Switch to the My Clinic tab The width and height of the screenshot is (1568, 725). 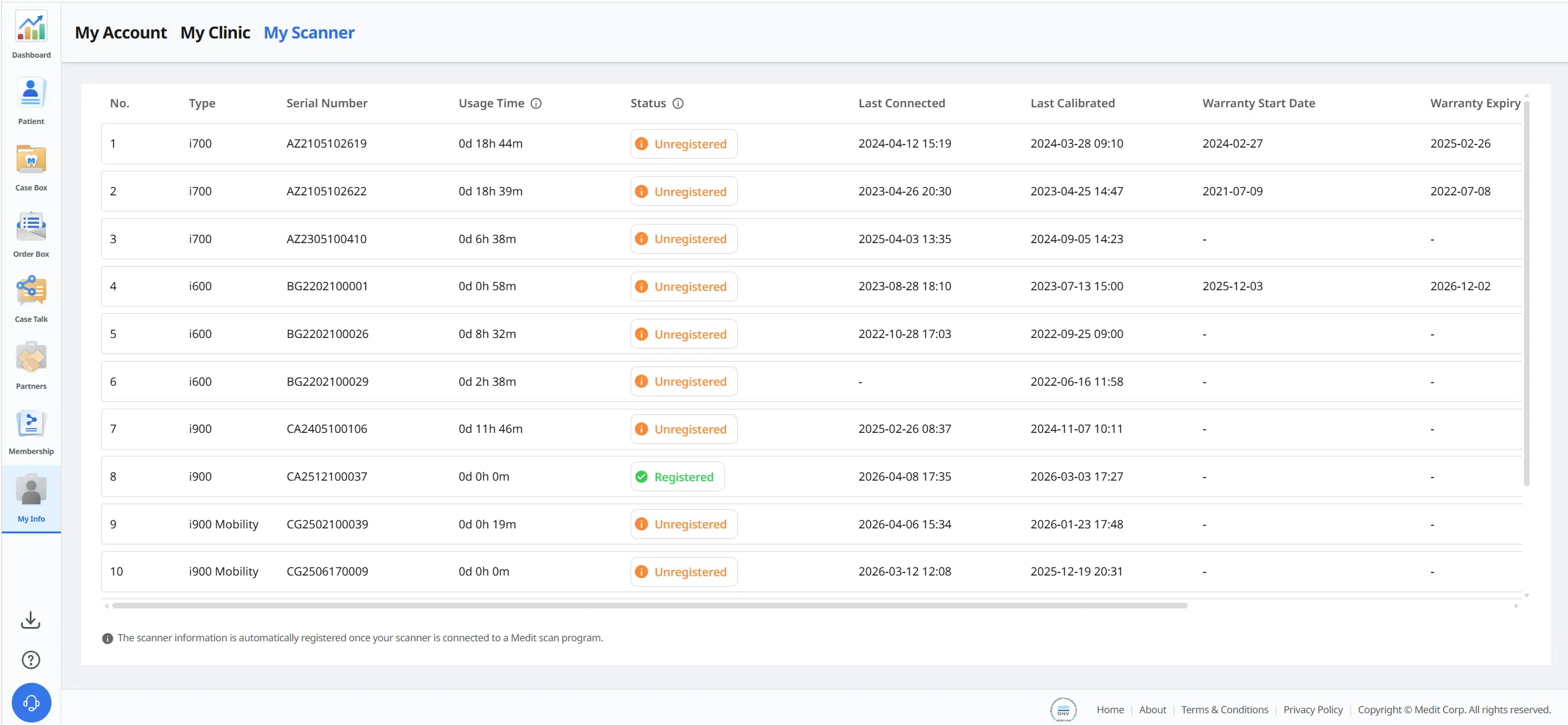pyautogui.click(x=215, y=33)
